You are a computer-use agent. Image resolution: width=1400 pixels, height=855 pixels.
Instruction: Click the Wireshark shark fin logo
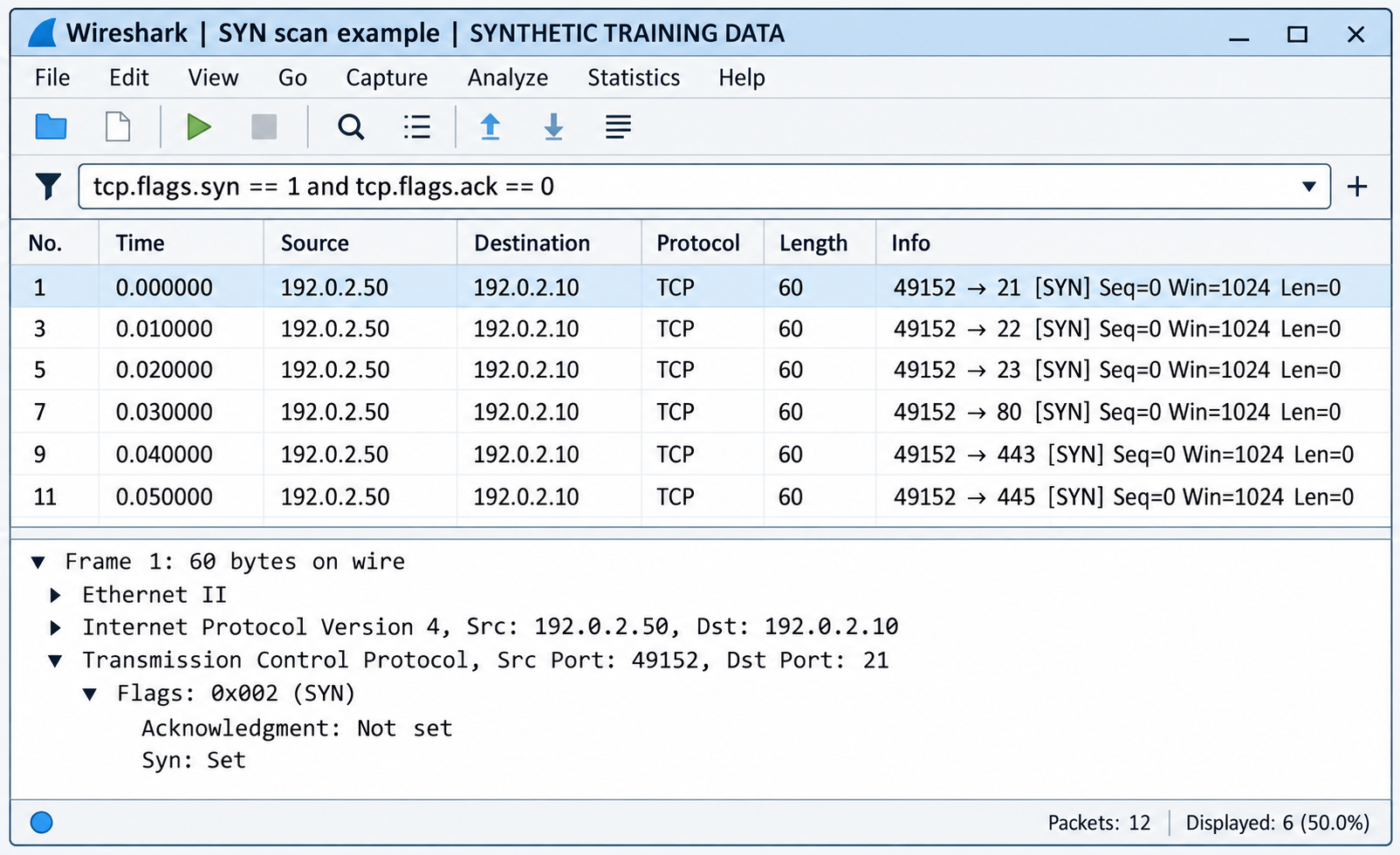[x=42, y=33]
